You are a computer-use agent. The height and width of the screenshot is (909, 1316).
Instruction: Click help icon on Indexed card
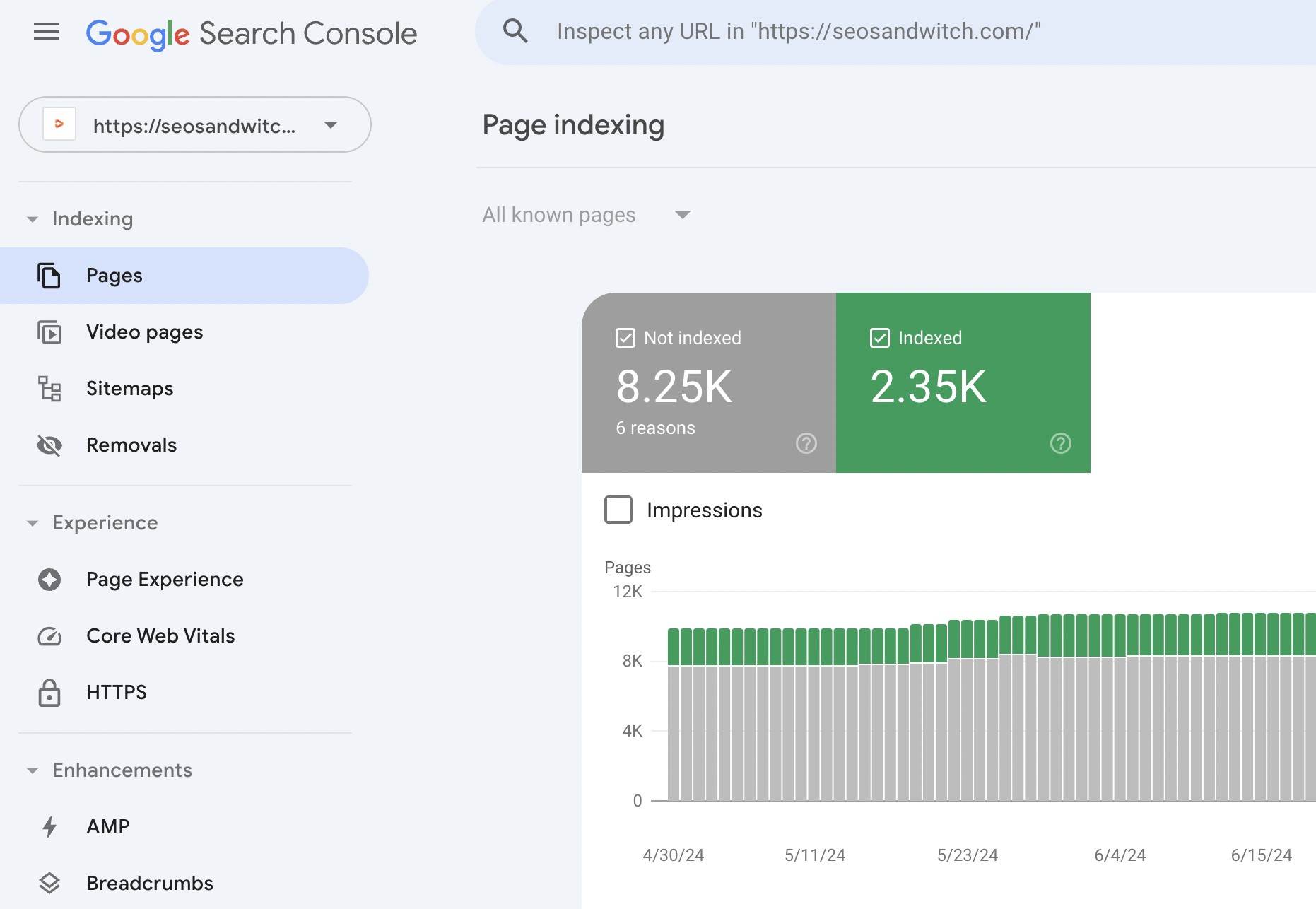pyautogui.click(x=1061, y=443)
